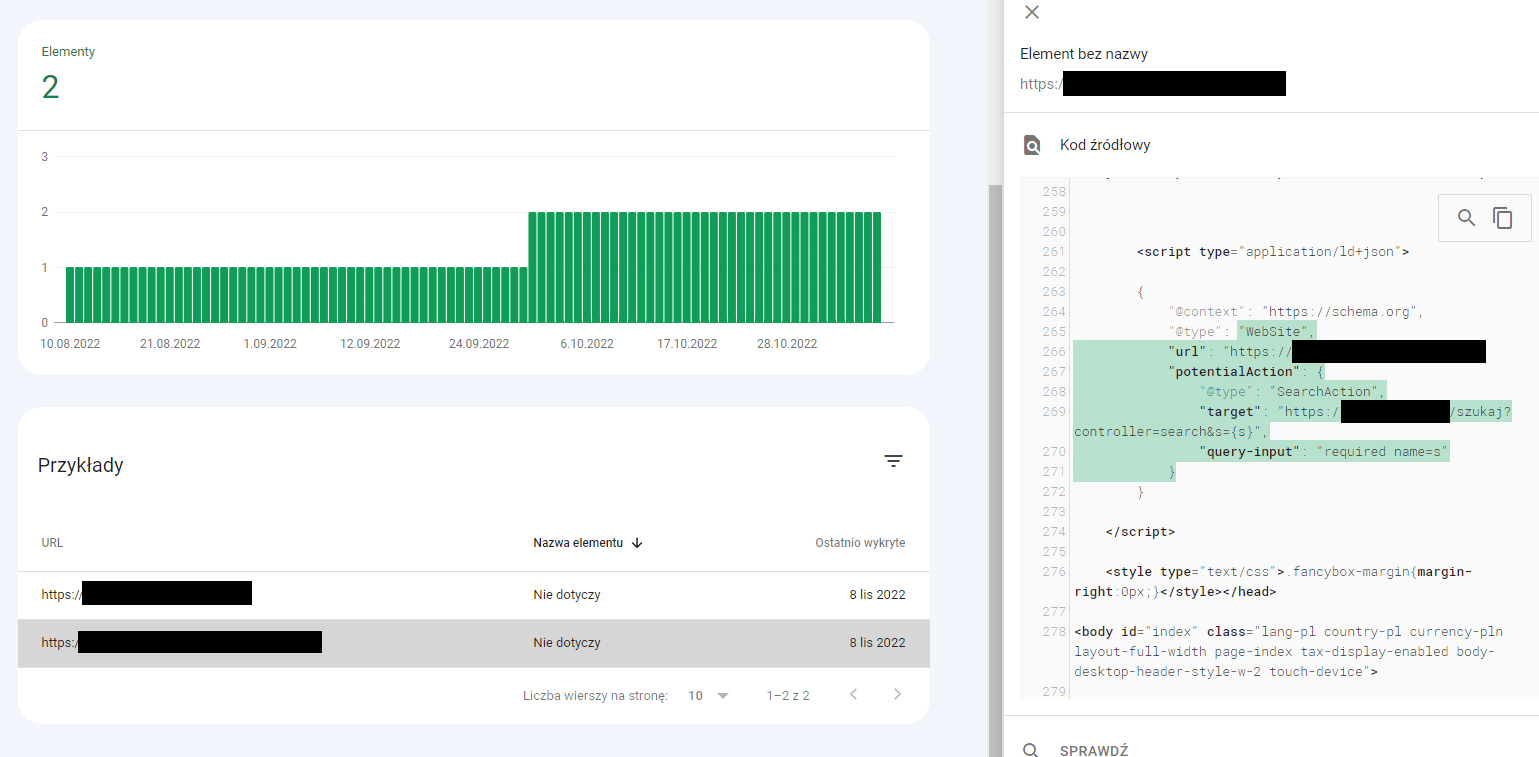Screen dimensions: 1539x757
Task: Sort by the Nazwa elementu column header
Action: coord(578,543)
